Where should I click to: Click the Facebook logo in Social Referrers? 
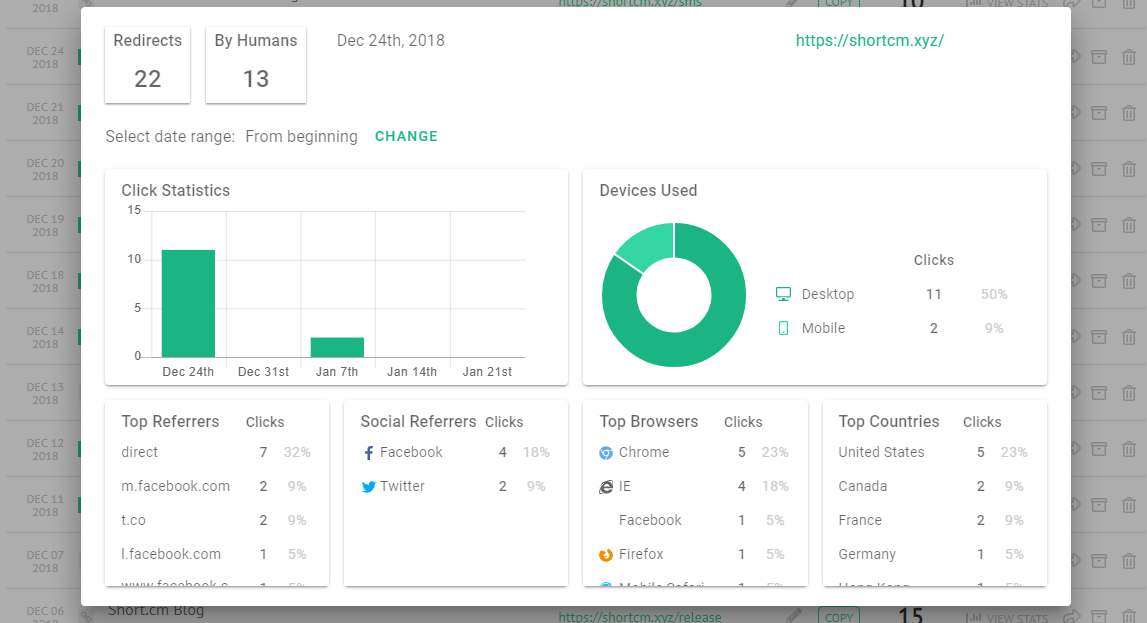click(369, 453)
